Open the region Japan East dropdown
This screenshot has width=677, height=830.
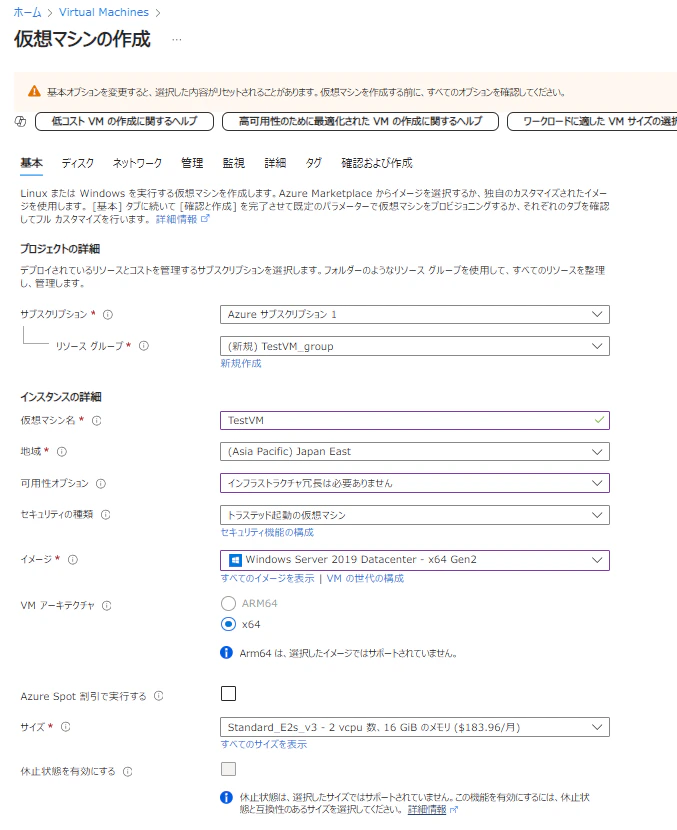[414, 452]
